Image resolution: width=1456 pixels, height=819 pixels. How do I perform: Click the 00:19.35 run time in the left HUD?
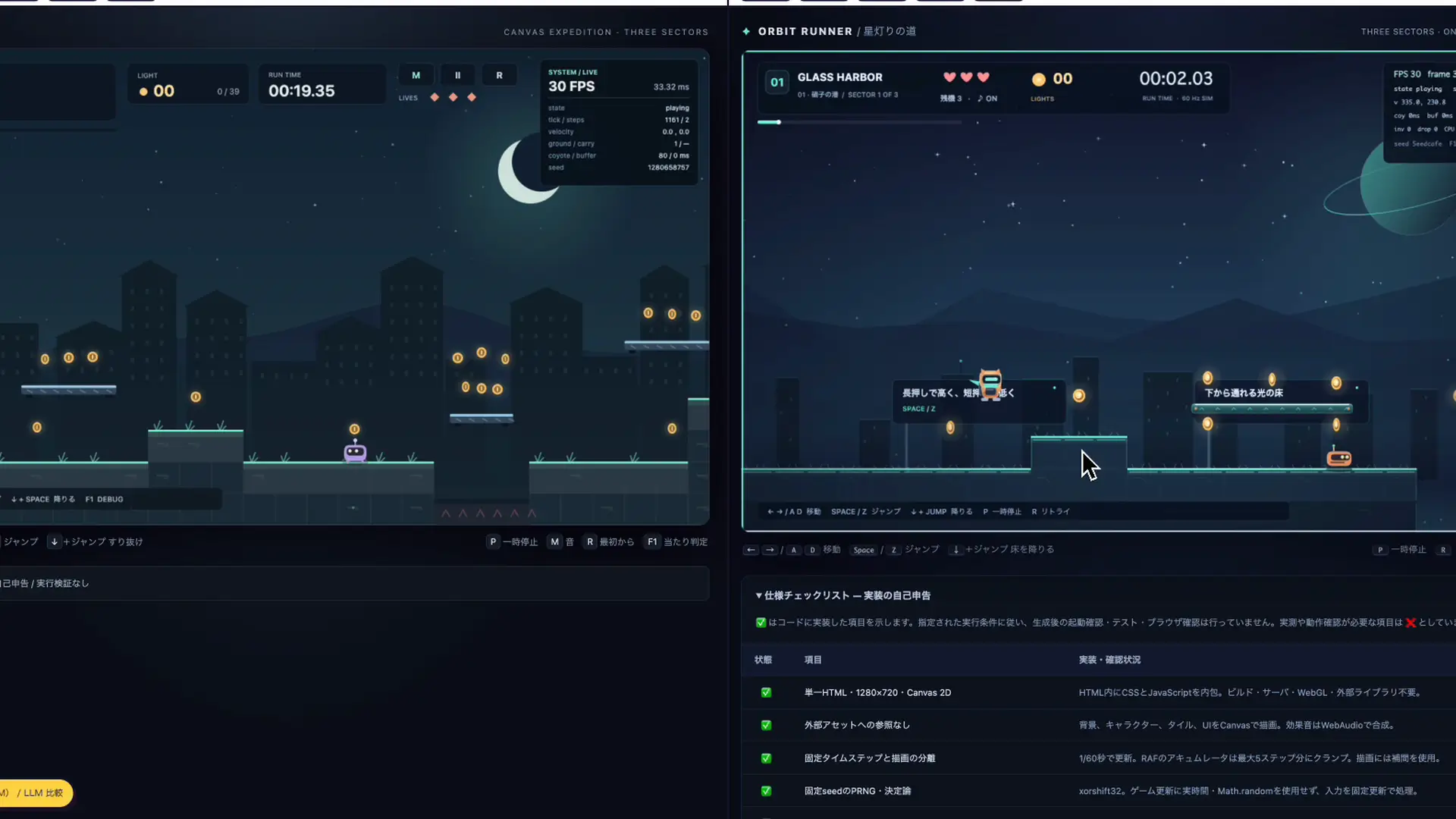pos(301,91)
